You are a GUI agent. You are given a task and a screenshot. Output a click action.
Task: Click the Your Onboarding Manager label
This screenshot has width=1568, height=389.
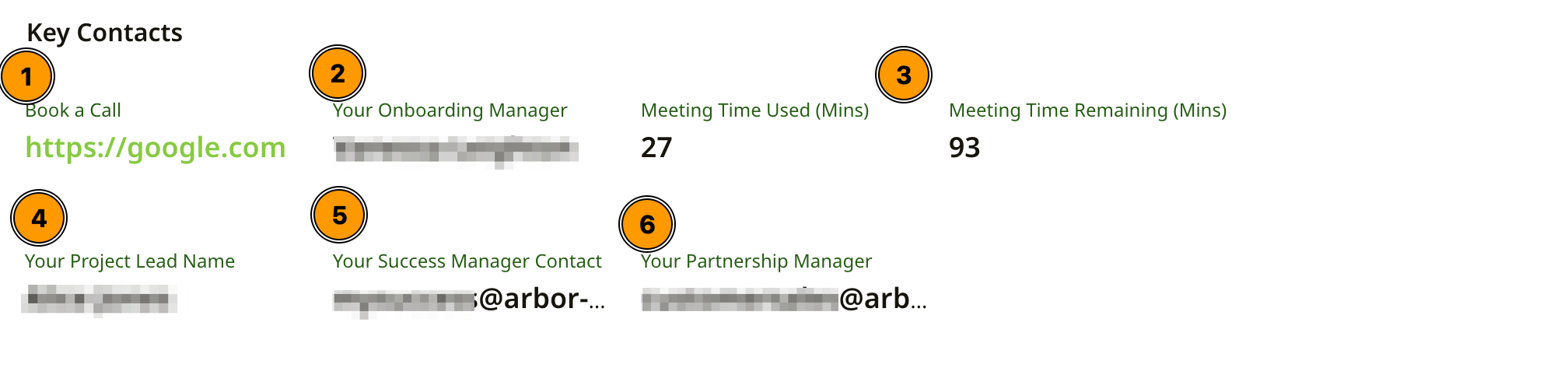(x=450, y=110)
